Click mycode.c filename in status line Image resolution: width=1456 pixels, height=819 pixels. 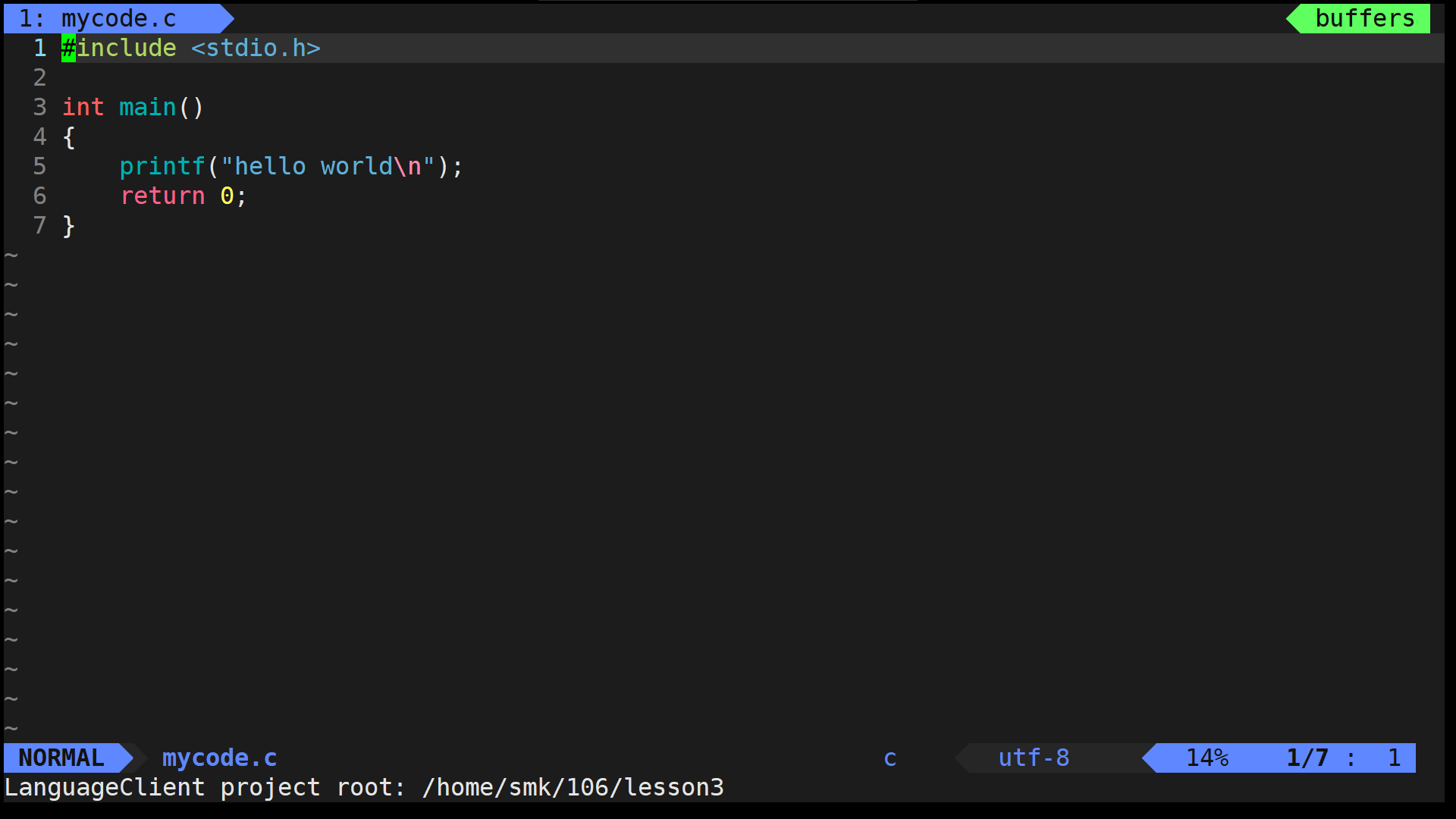[x=220, y=758]
